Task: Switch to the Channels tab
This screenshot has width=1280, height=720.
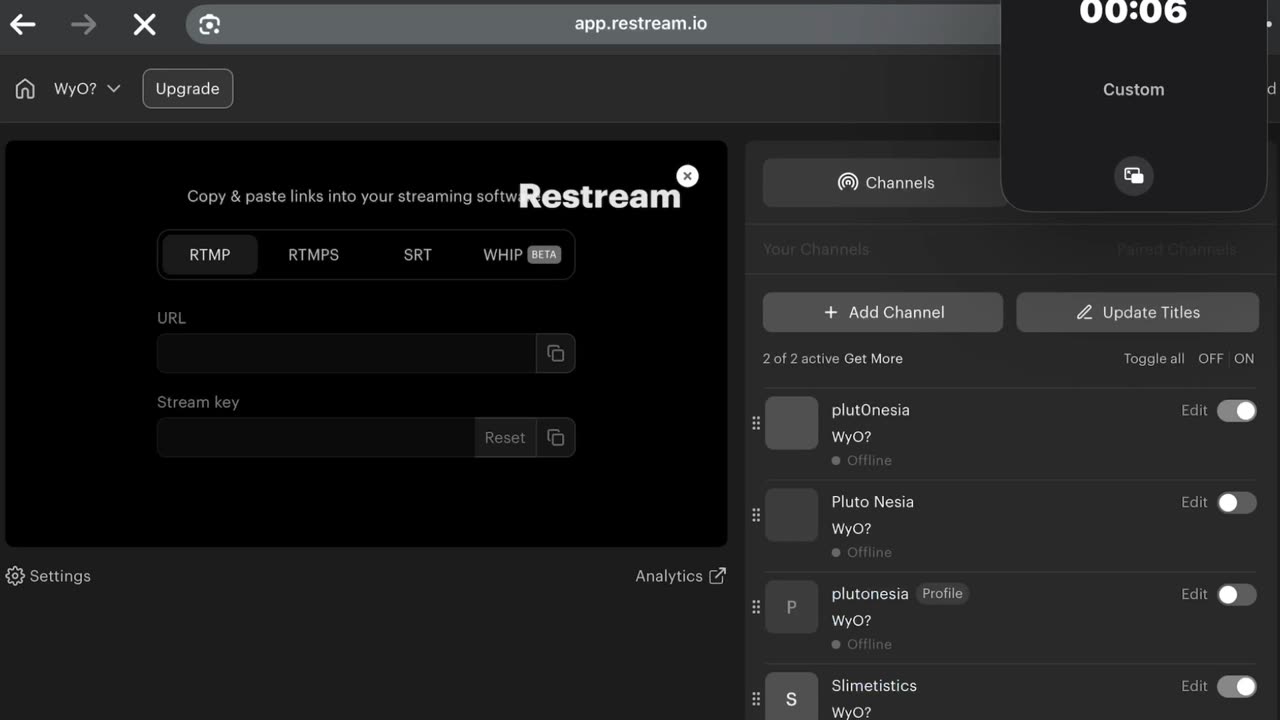Action: (885, 183)
